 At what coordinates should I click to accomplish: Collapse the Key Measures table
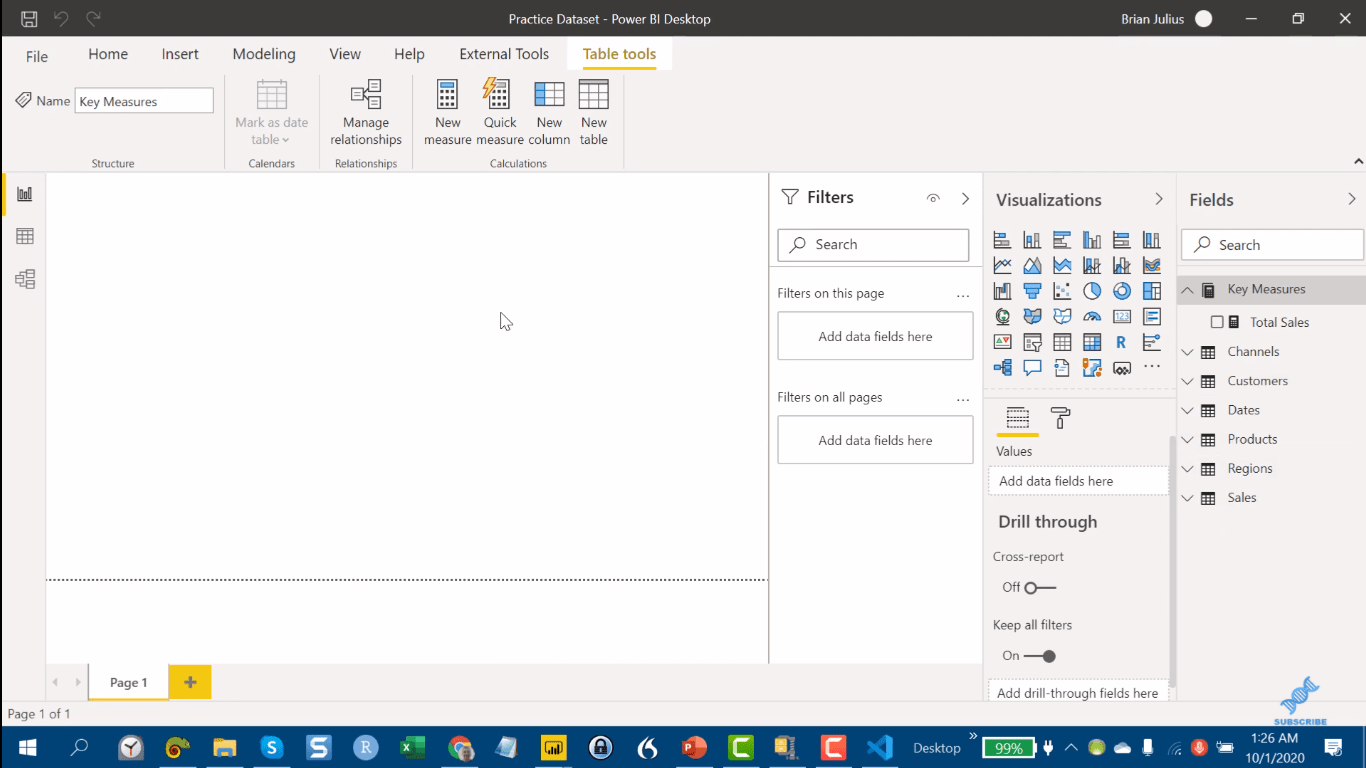[1188, 290]
